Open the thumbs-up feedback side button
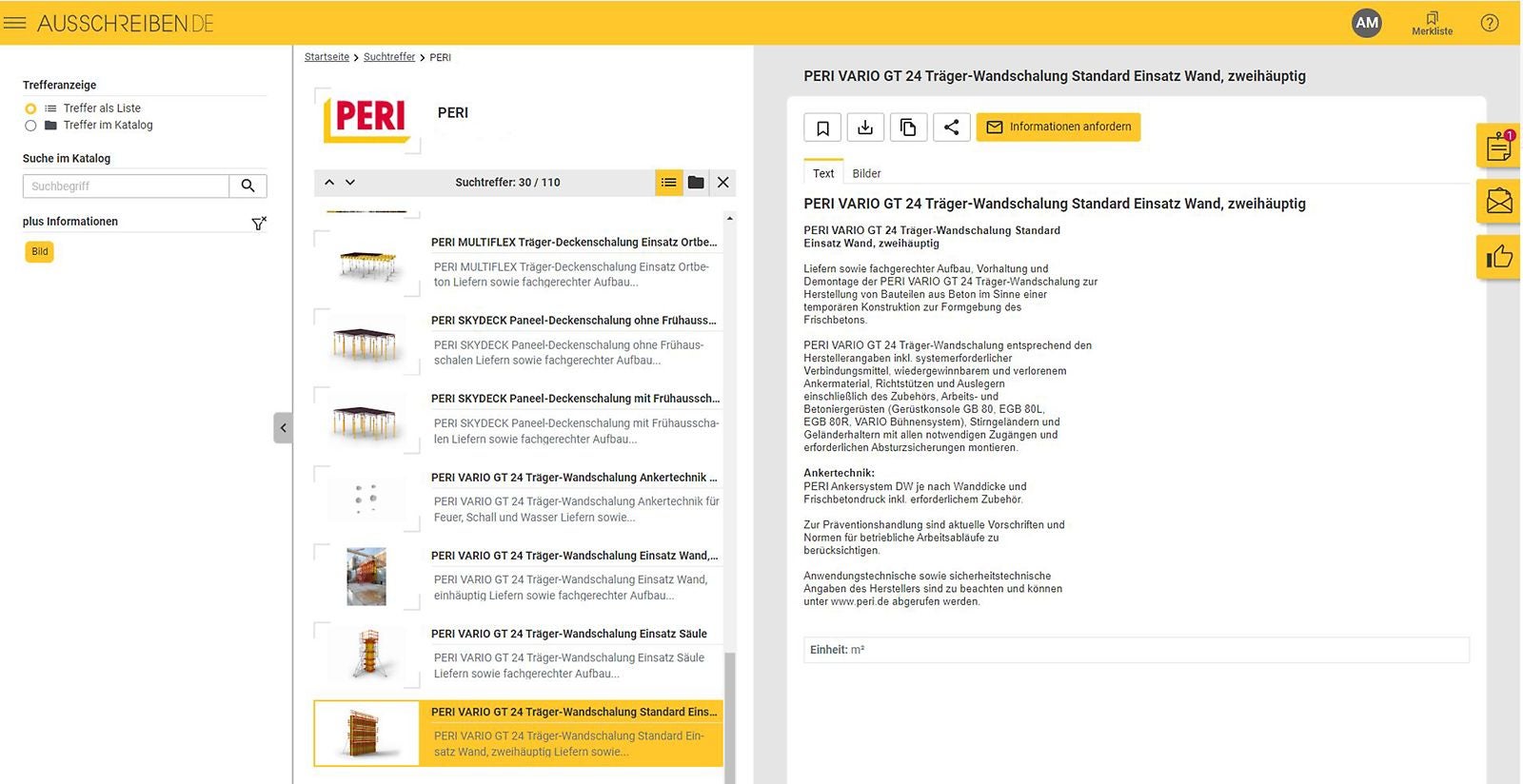This screenshot has height=784, width=1523. [1498, 256]
